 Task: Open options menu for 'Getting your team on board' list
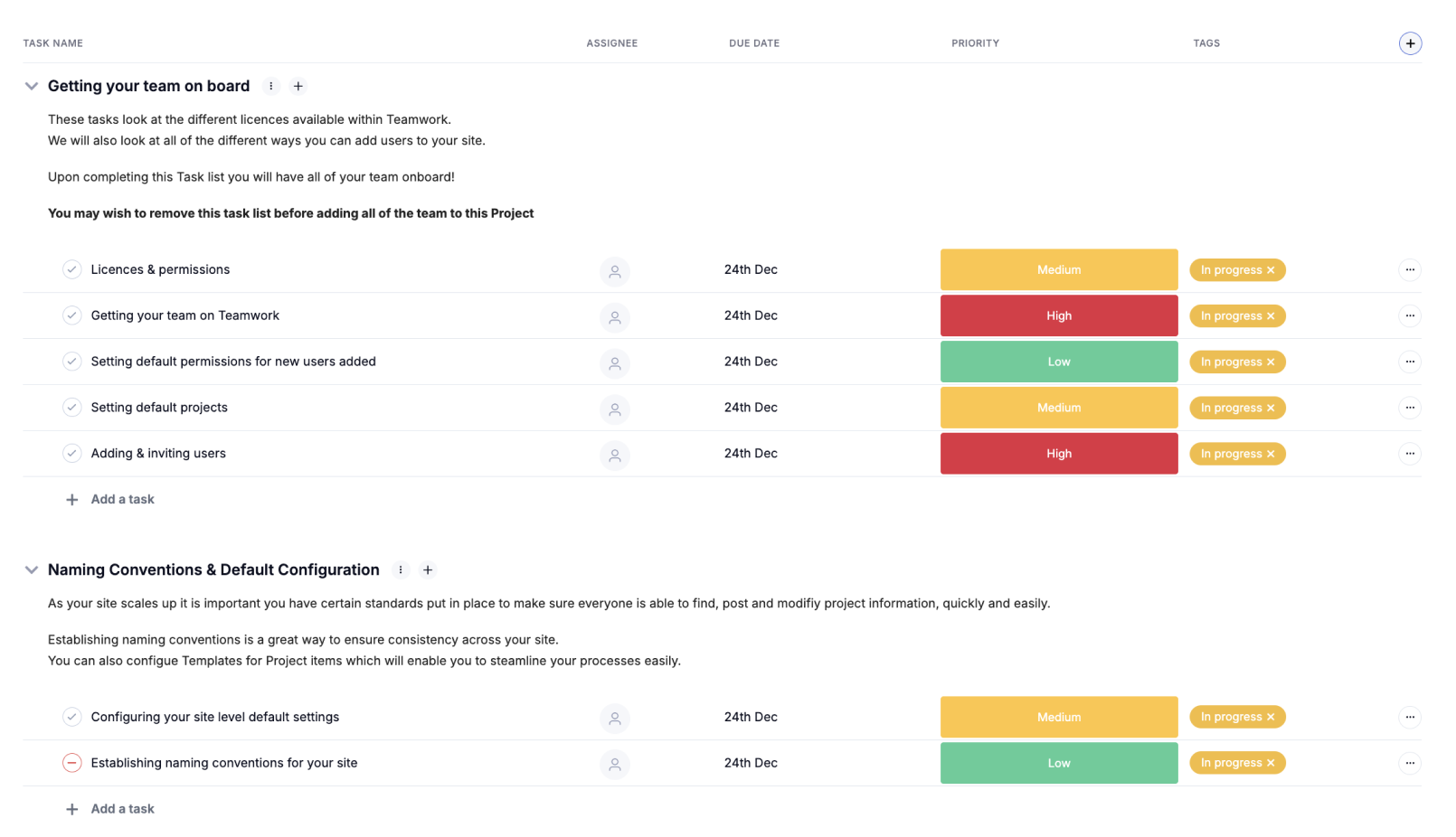coord(271,87)
